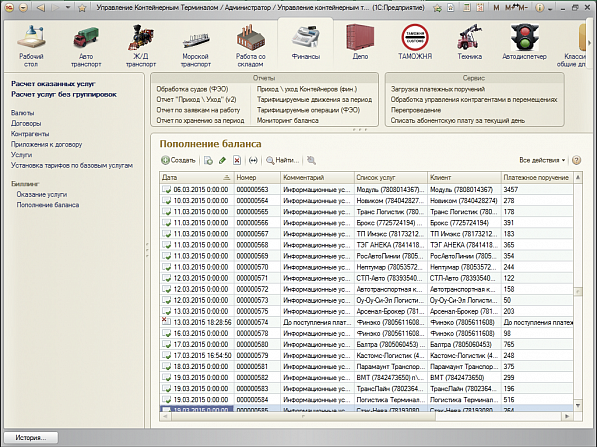Screen dimensions: 597x447
Task: Click the Платежное поручение column header
Action: 537,177
